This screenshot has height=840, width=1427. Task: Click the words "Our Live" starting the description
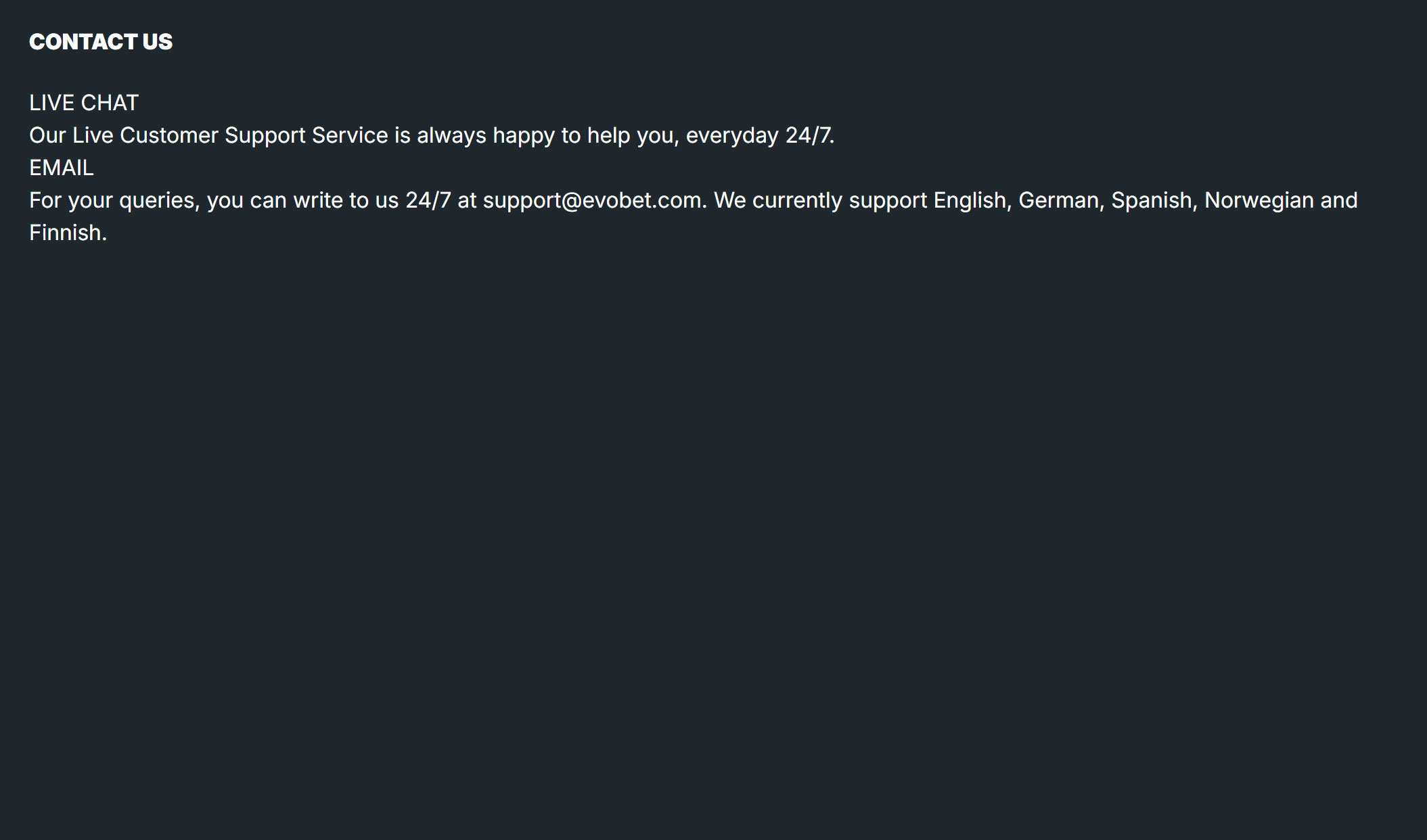(x=71, y=135)
